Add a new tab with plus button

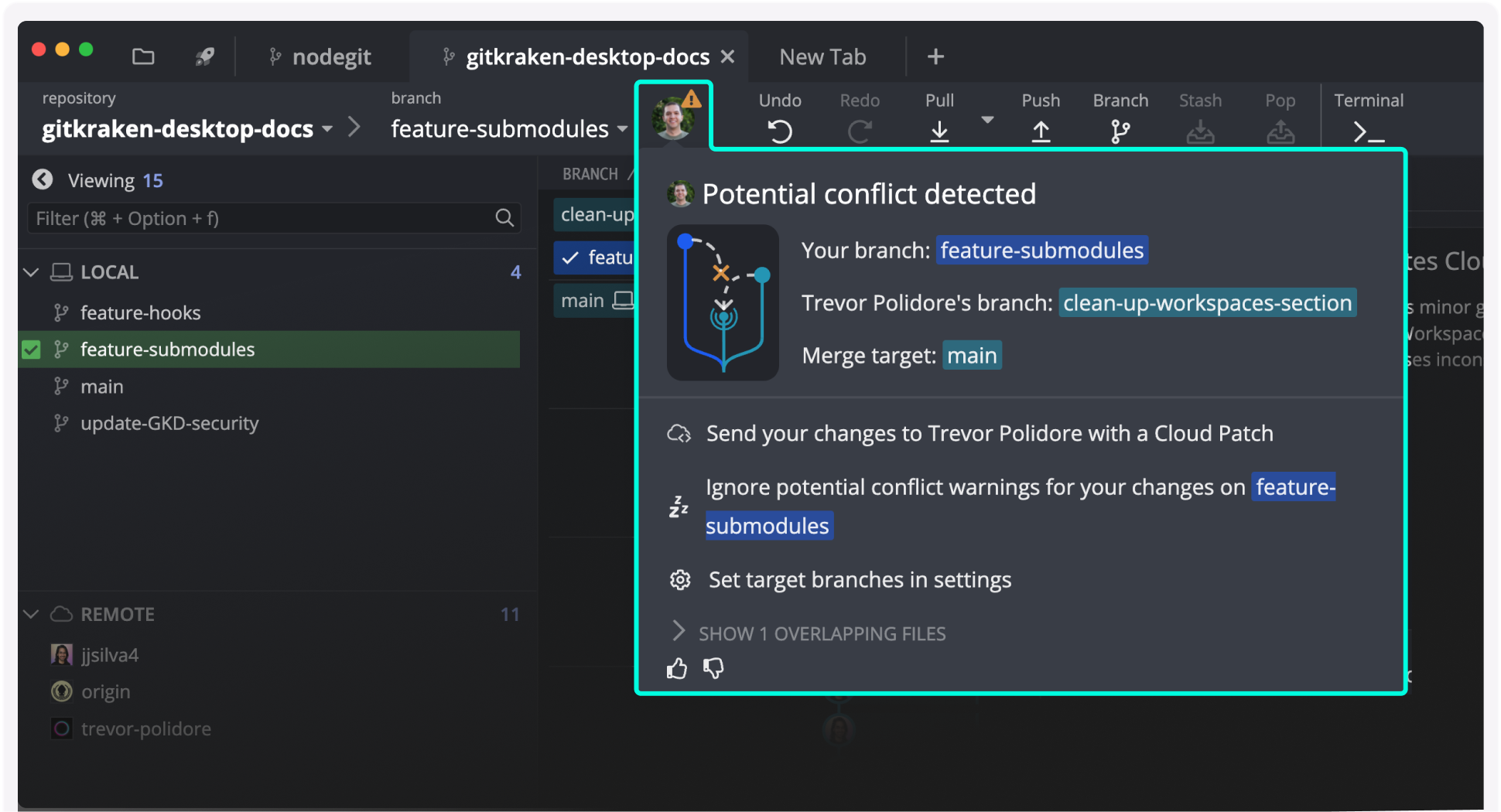click(x=935, y=56)
